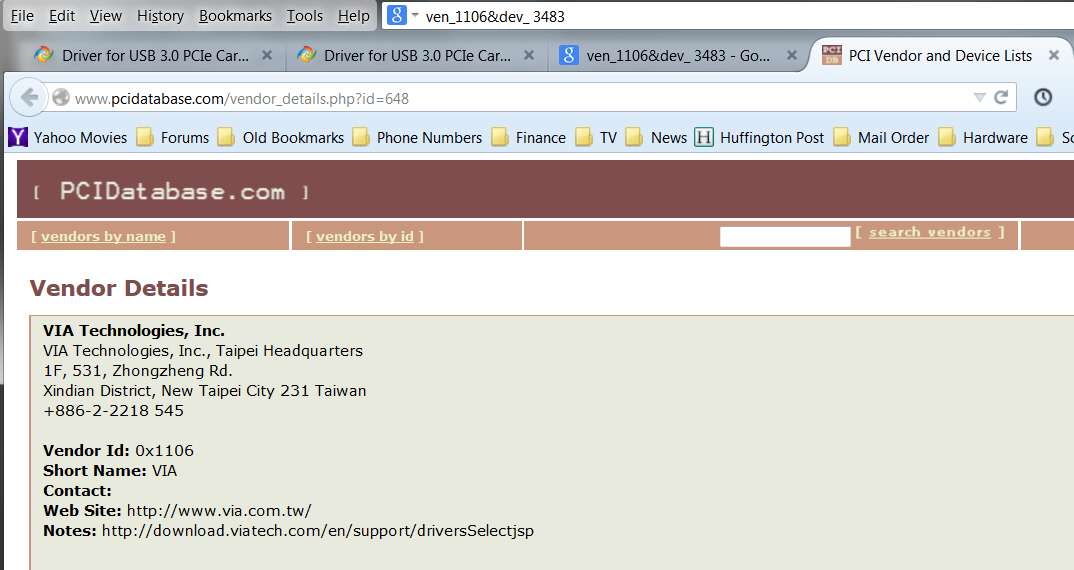Open the Hardware bookmark folder
The width and height of the screenshot is (1074, 570).
tap(983, 138)
